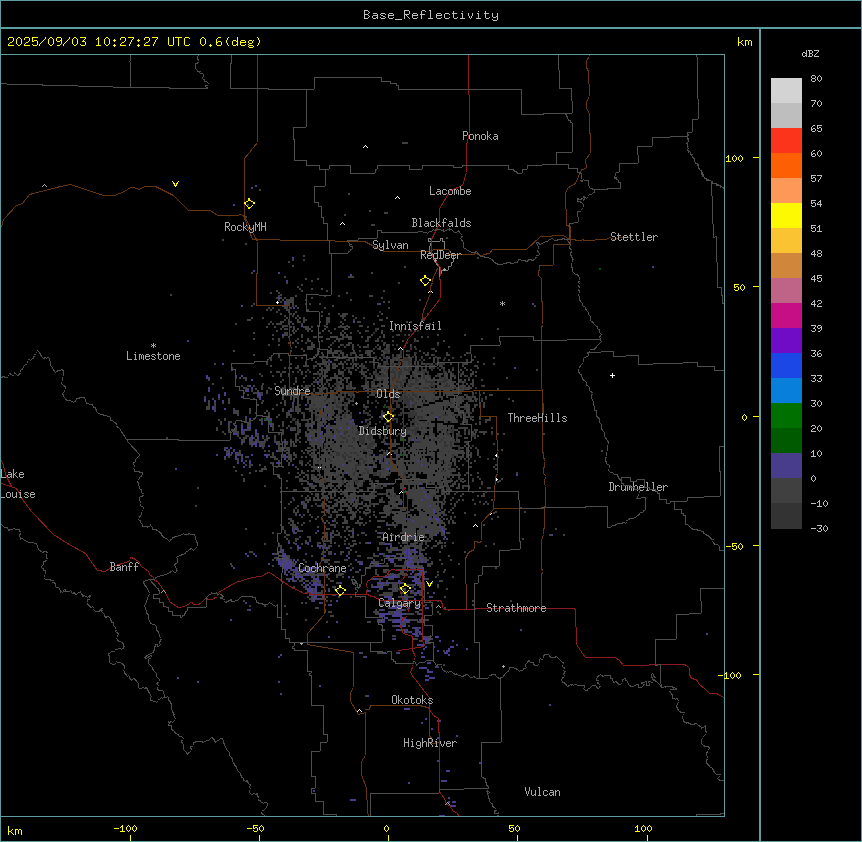Screen dimensions: 862x842
Task: Select the blue swatch between 36 and 33 dBZ
Action: tap(786, 366)
